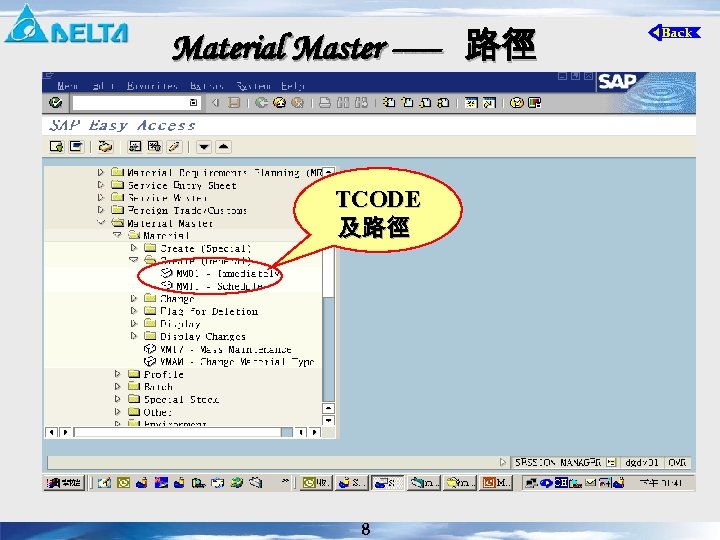Click the status bar expand triangle
The height and width of the screenshot is (540, 720).
tap(503, 462)
